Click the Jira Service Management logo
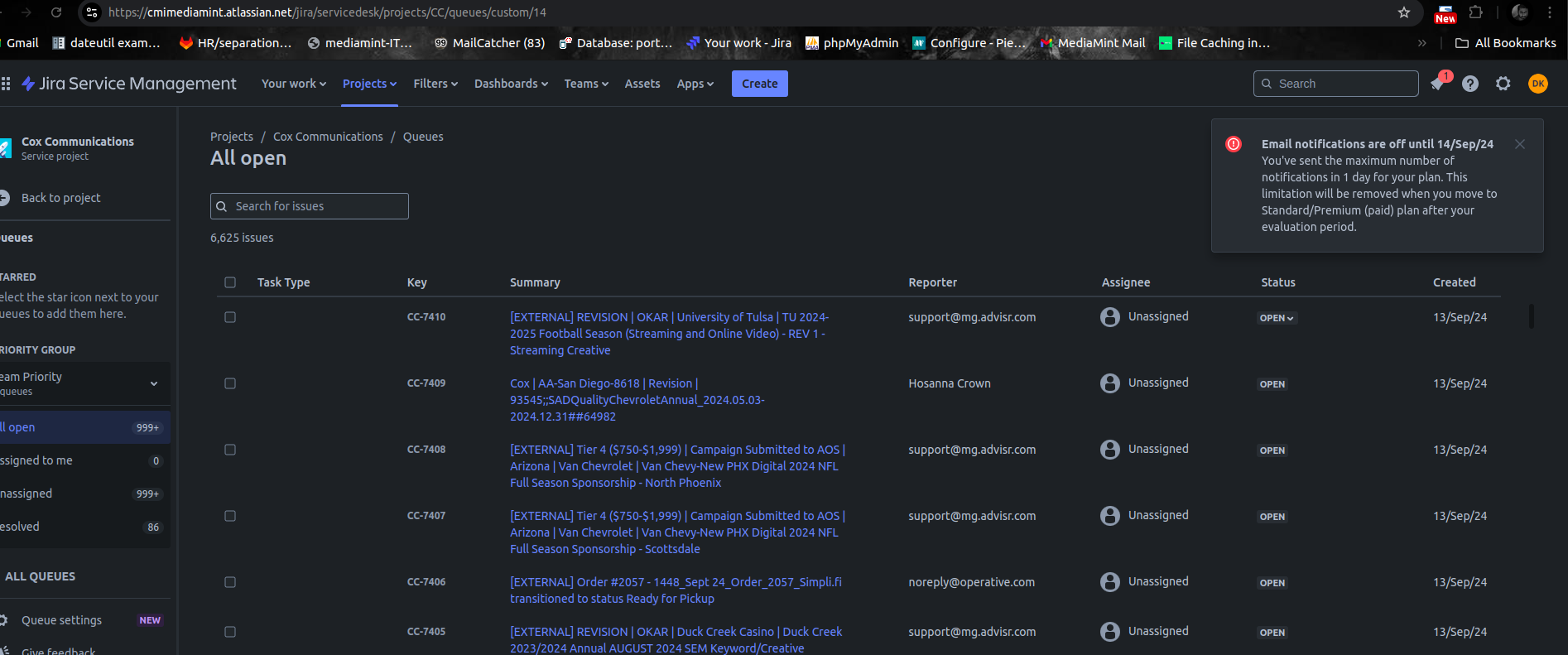 (129, 84)
